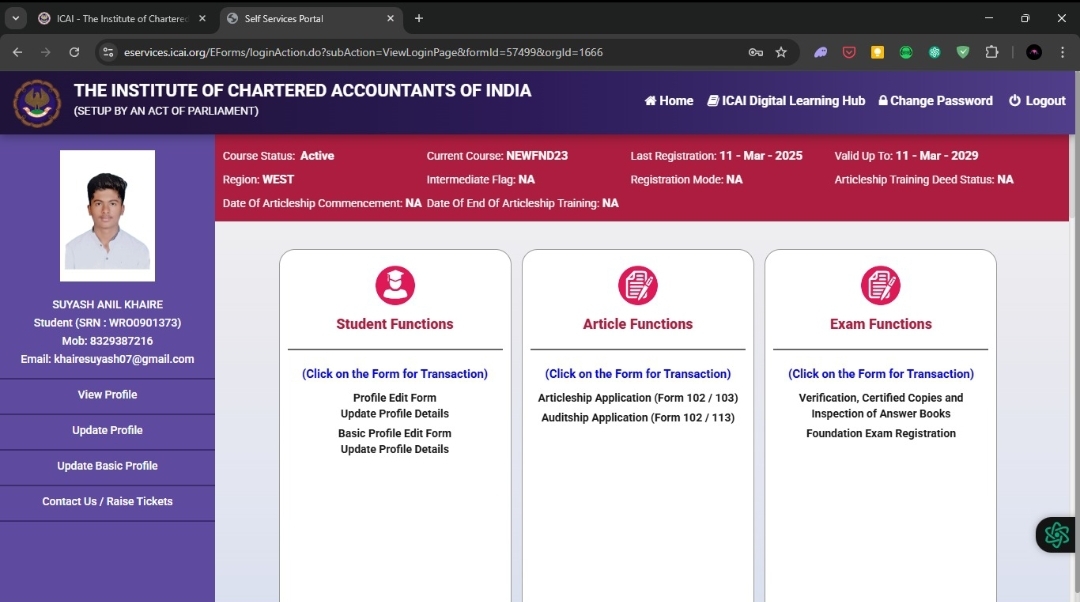Click the Article Functions notepad icon

point(638,285)
